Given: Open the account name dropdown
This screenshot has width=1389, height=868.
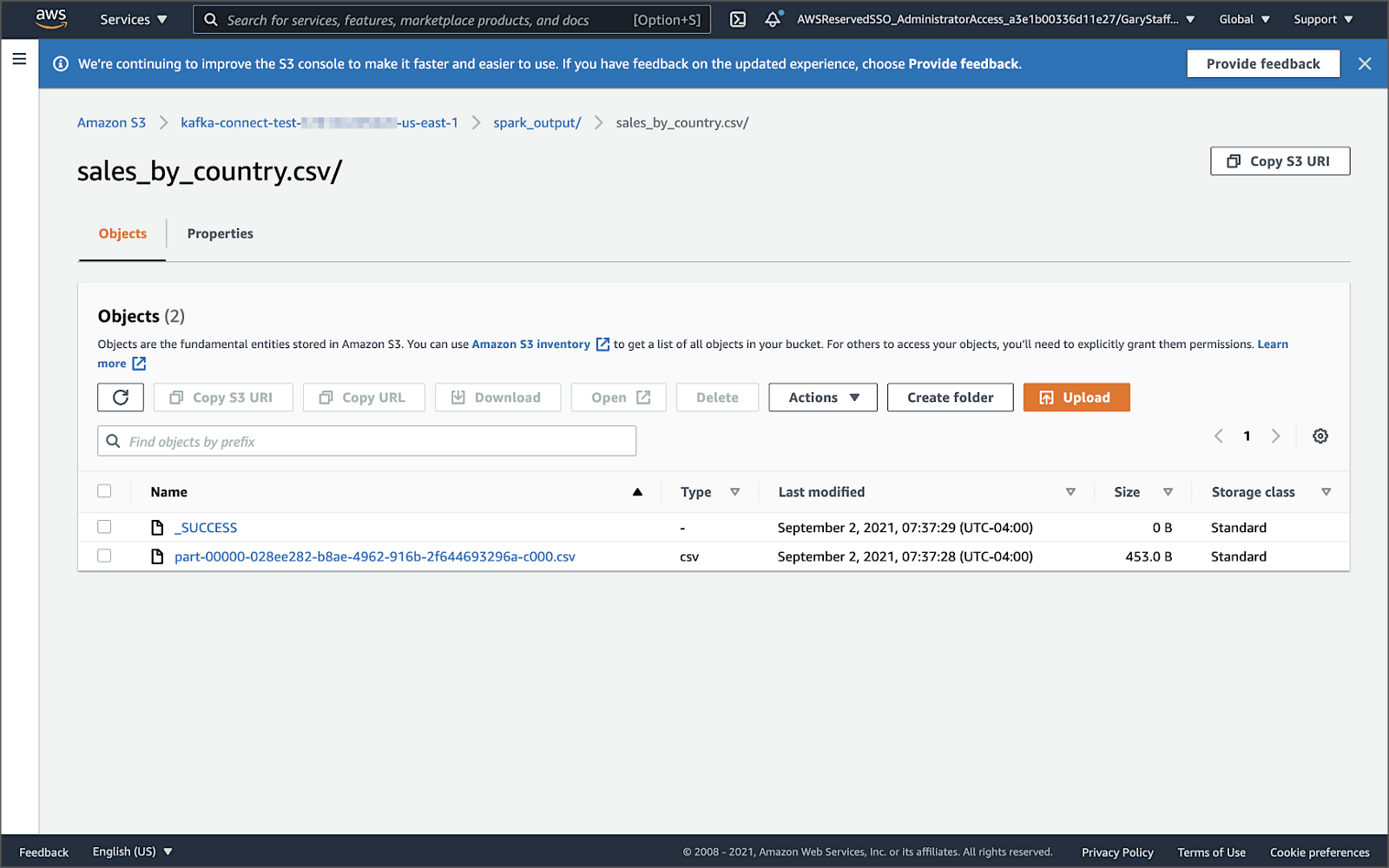Looking at the screenshot, I should [996, 19].
